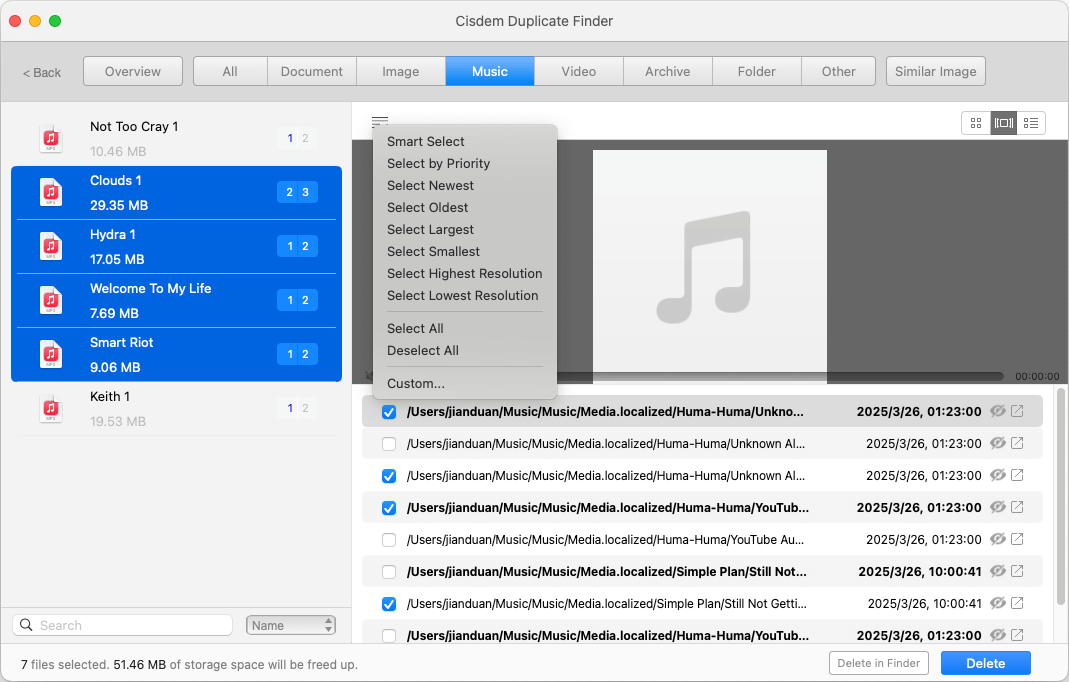Screen dimensions: 1069x682
Task: Switch to the Video tab
Action: [578, 71]
